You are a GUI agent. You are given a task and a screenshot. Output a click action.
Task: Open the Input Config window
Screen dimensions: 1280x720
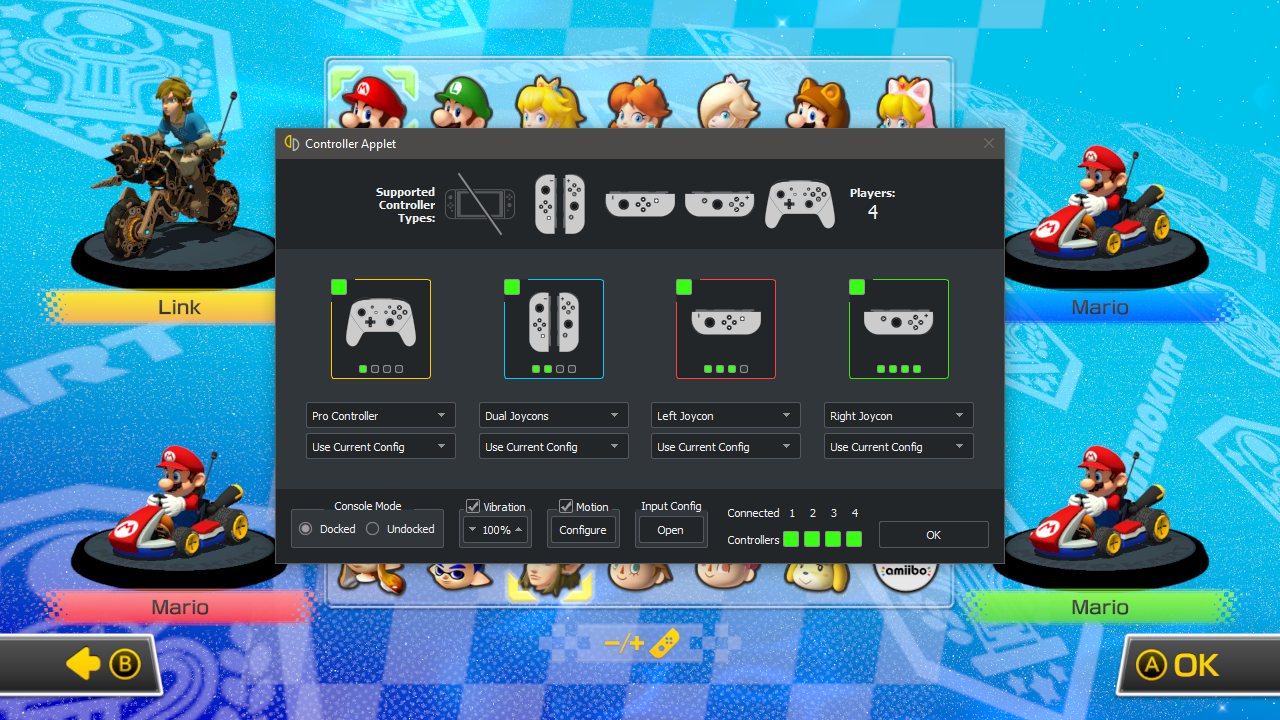[x=670, y=530]
